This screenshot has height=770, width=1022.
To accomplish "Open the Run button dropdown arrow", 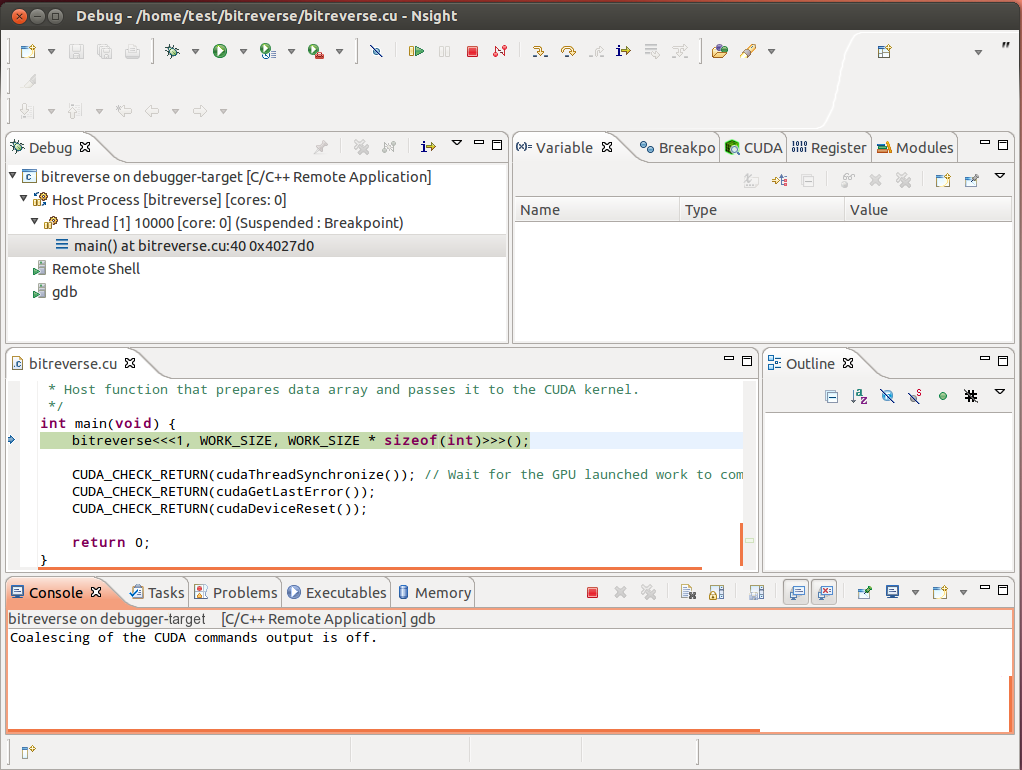I will tap(243, 50).
